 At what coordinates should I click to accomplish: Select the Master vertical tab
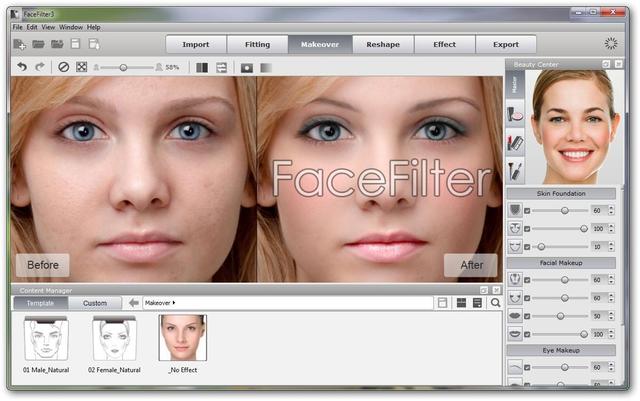point(515,84)
